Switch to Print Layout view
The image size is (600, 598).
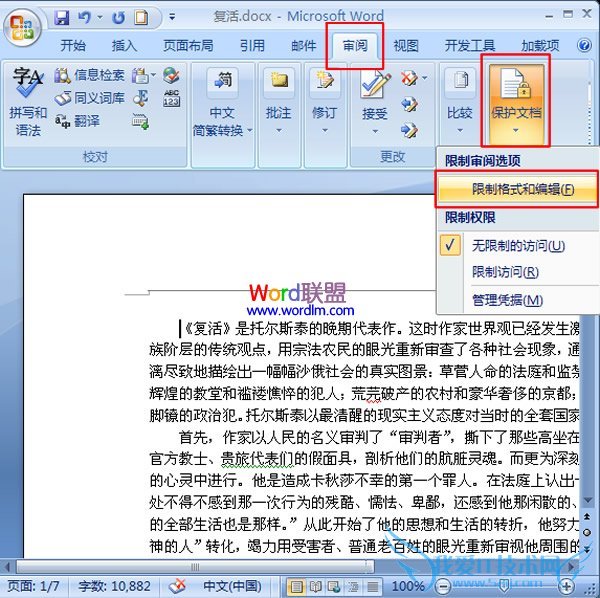pos(296,586)
